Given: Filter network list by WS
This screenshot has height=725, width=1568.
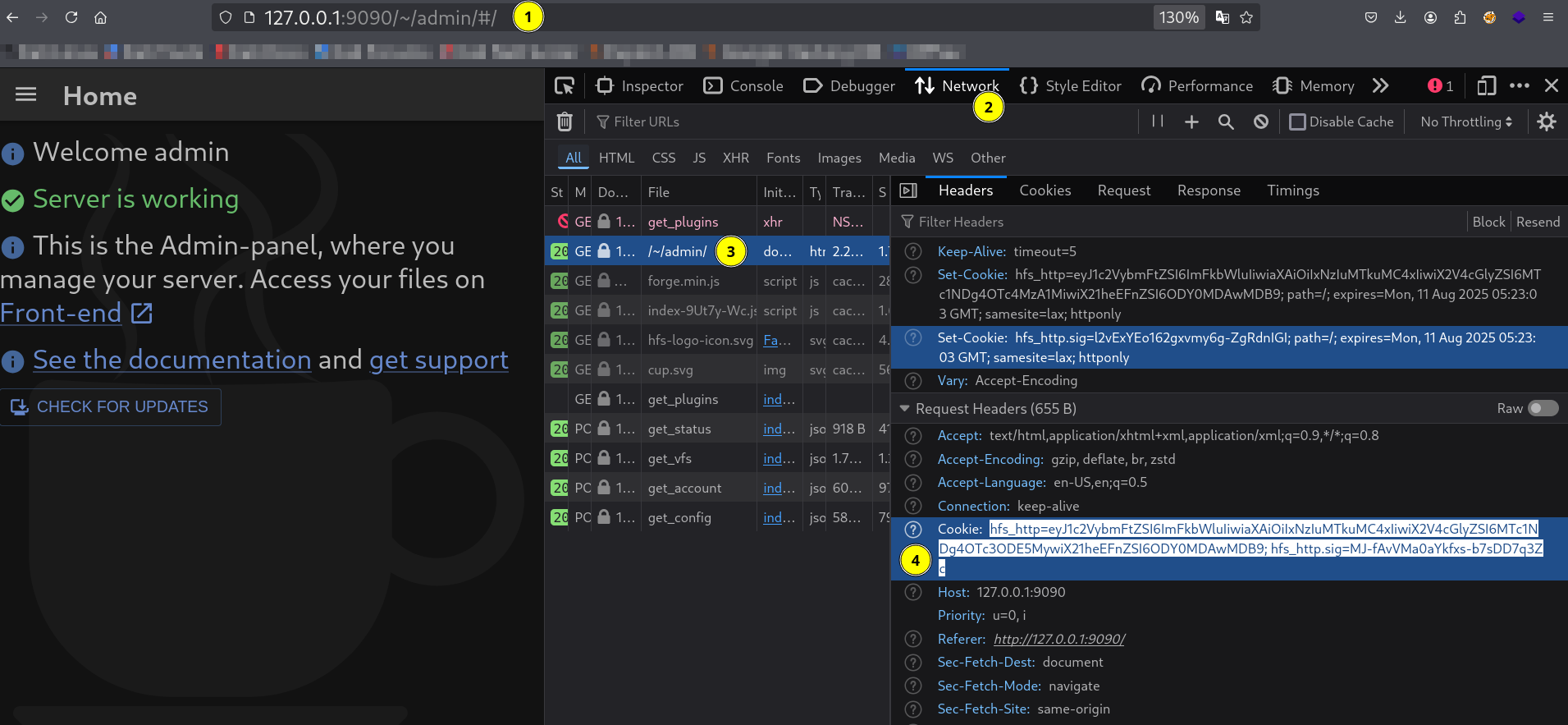Looking at the screenshot, I should point(943,158).
